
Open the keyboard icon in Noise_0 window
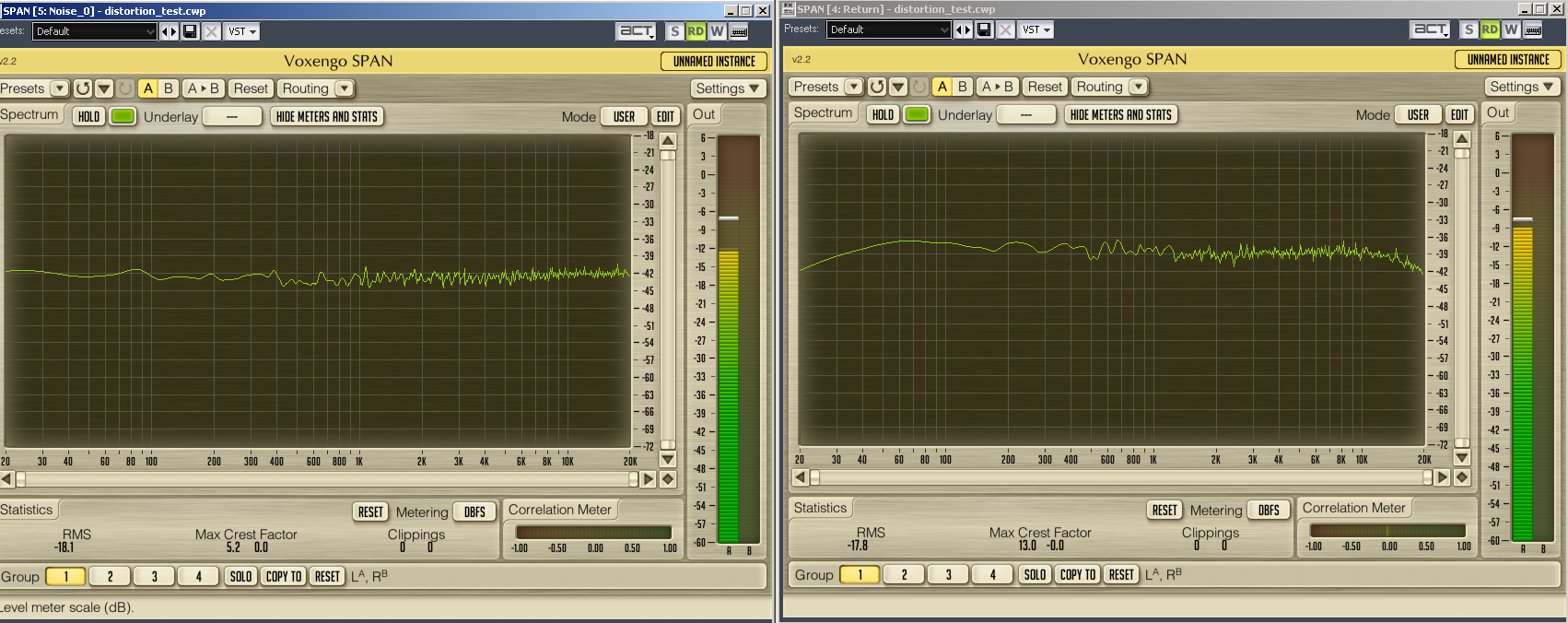point(739,31)
